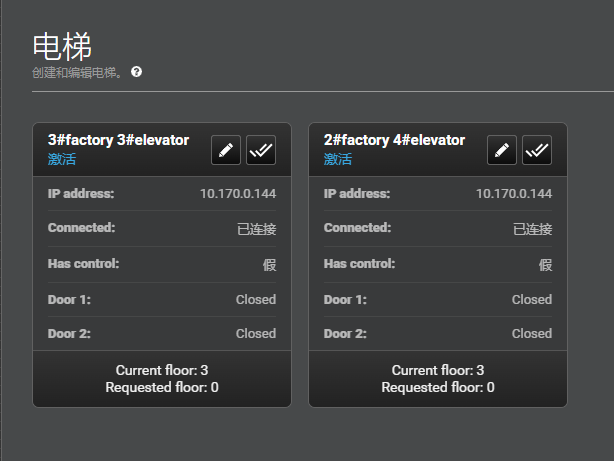Click 激活 status under 2#factory 4#elevator
614x461 pixels.
coord(338,159)
